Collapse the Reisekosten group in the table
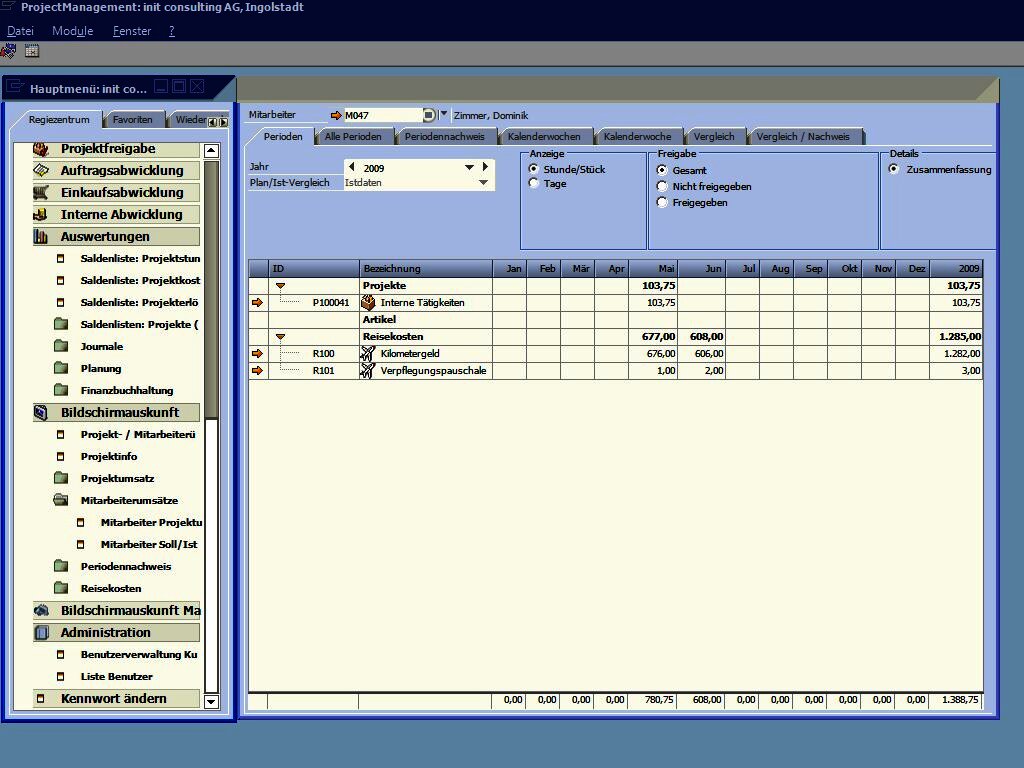Screen dimensions: 1024x768 (280, 337)
